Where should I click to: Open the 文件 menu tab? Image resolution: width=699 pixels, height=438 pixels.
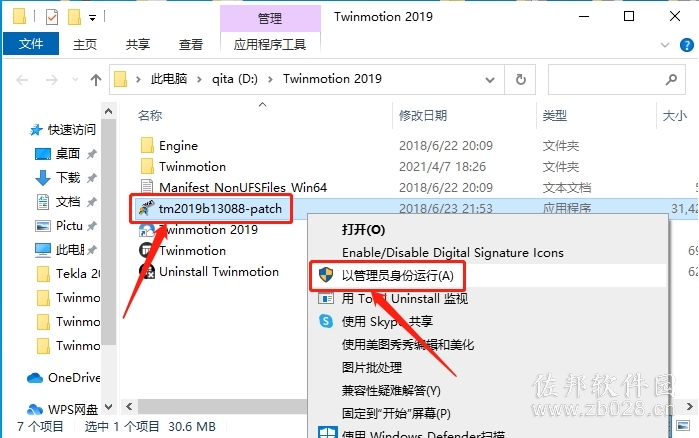(31, 44)
